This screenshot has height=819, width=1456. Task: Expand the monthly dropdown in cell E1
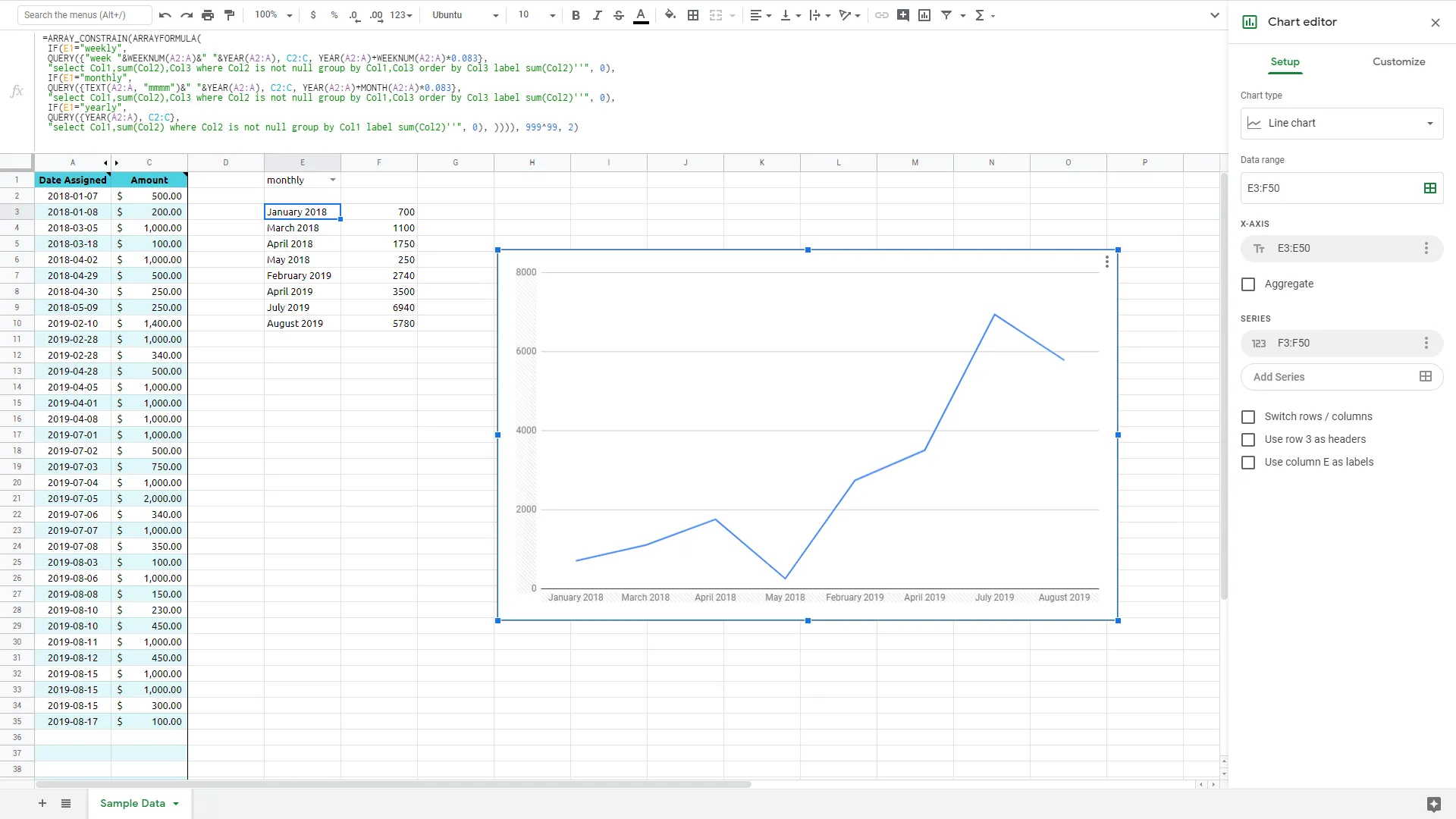(332, 180)
